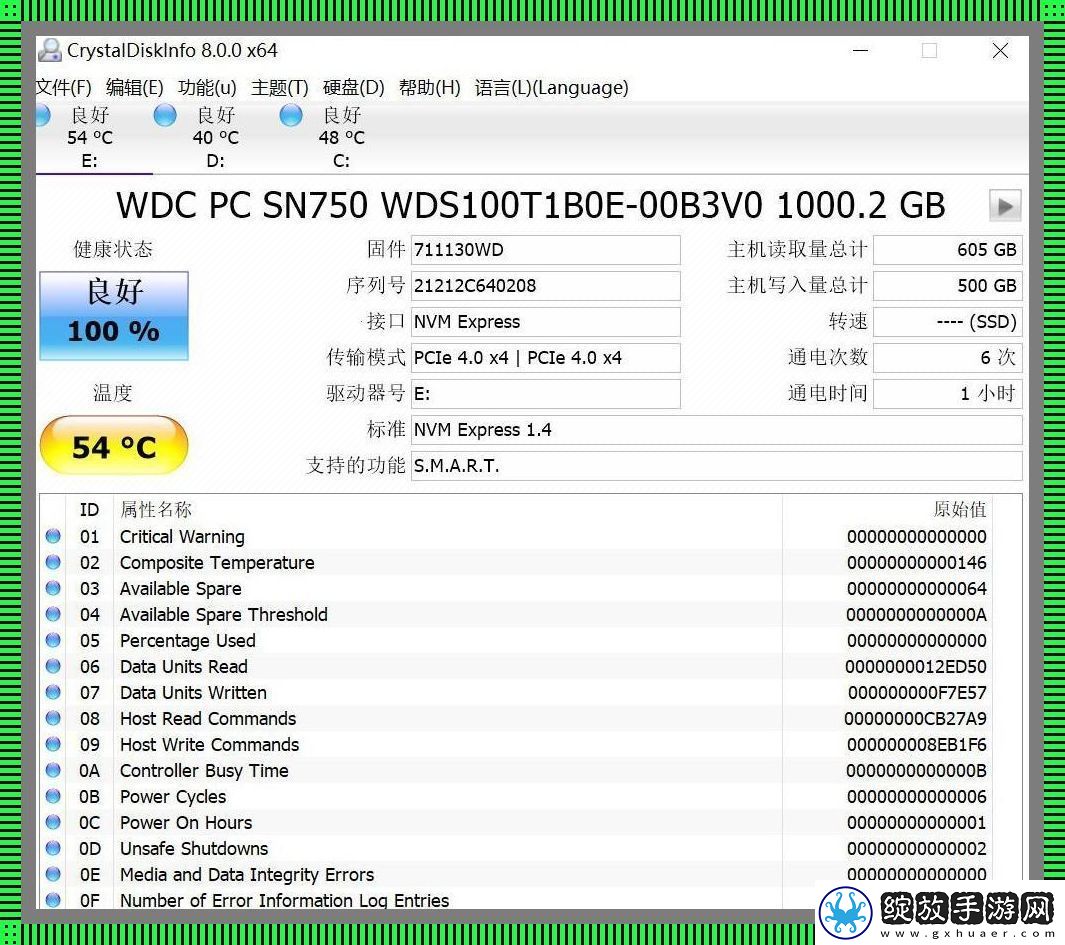Click rotation rate value ---- (SSD)
This screenshot has height=945, width=1065.
pyautogui.click(x=947, y=322)
